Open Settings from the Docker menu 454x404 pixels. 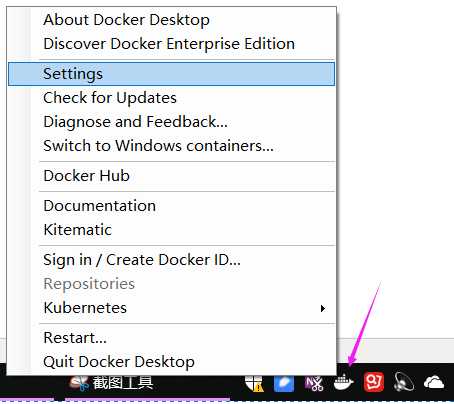click(x=171, y=74)
